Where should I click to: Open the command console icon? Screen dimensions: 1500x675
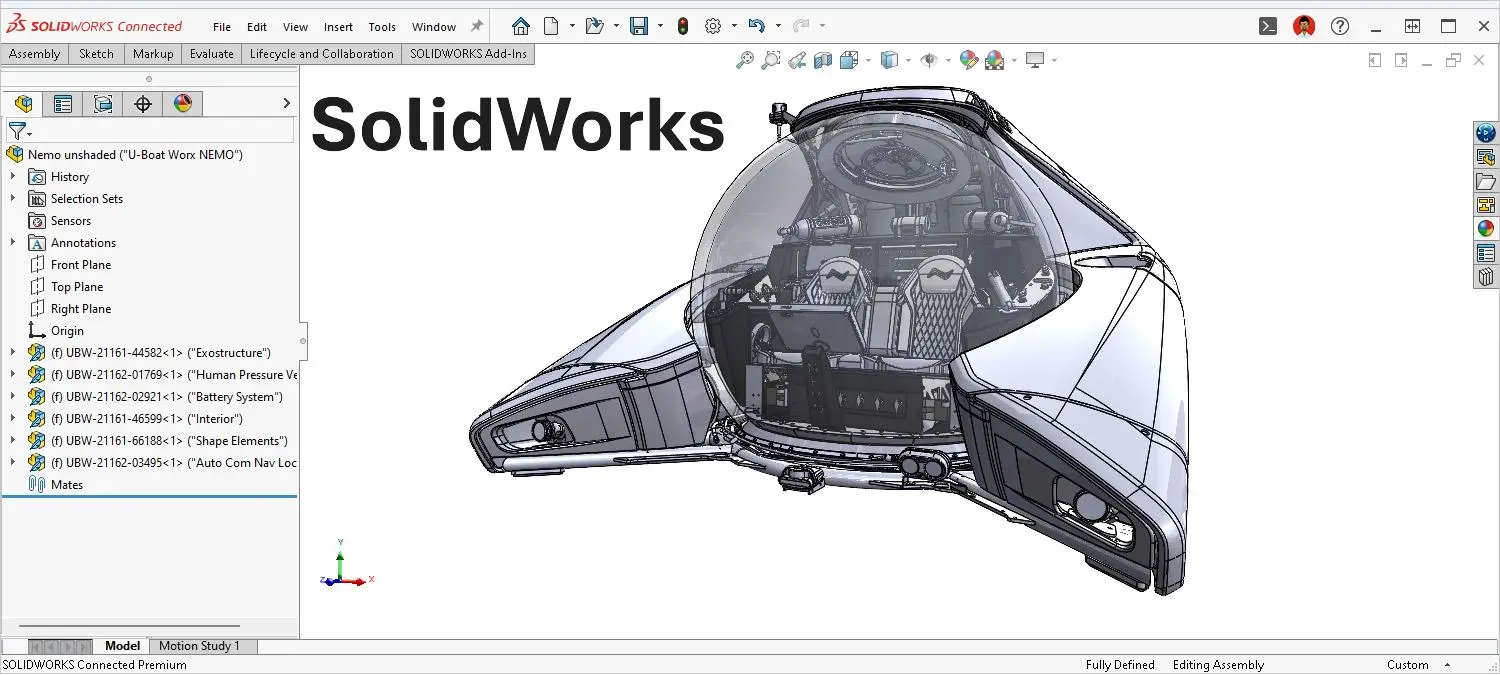click(1268, 26)
